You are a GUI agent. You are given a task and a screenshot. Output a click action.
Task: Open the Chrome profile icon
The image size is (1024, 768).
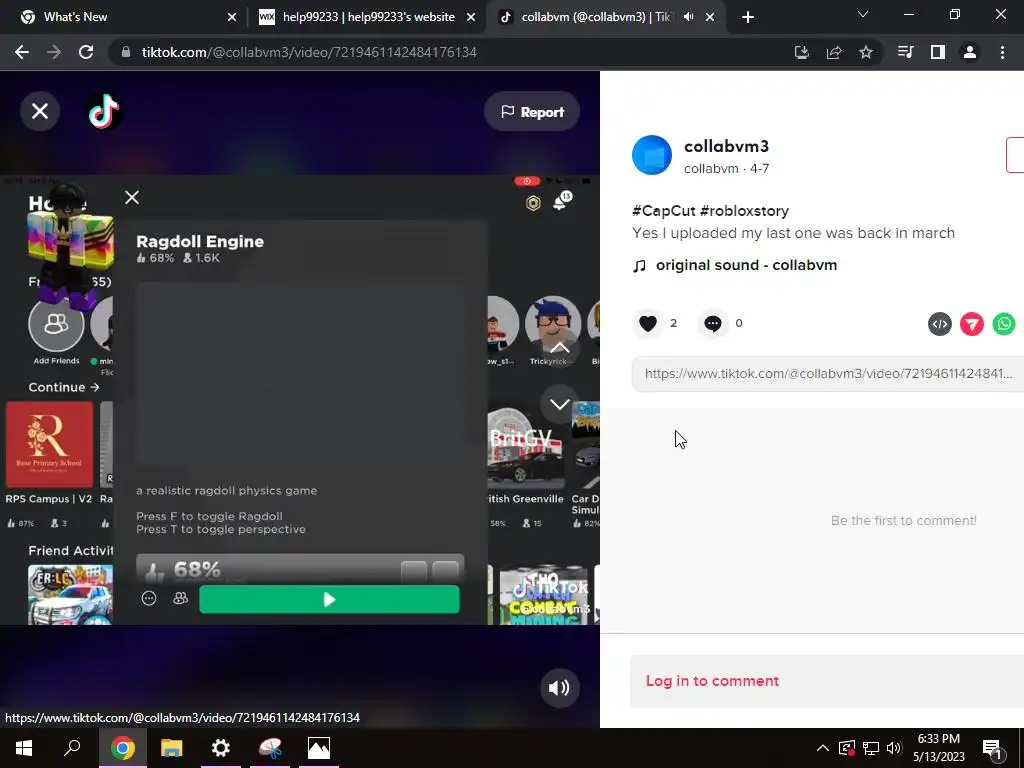pos(970,52)
